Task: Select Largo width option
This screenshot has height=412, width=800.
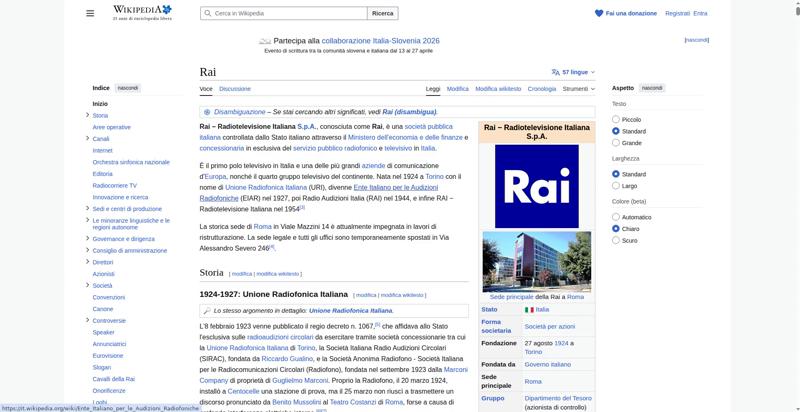Action: 616,186
